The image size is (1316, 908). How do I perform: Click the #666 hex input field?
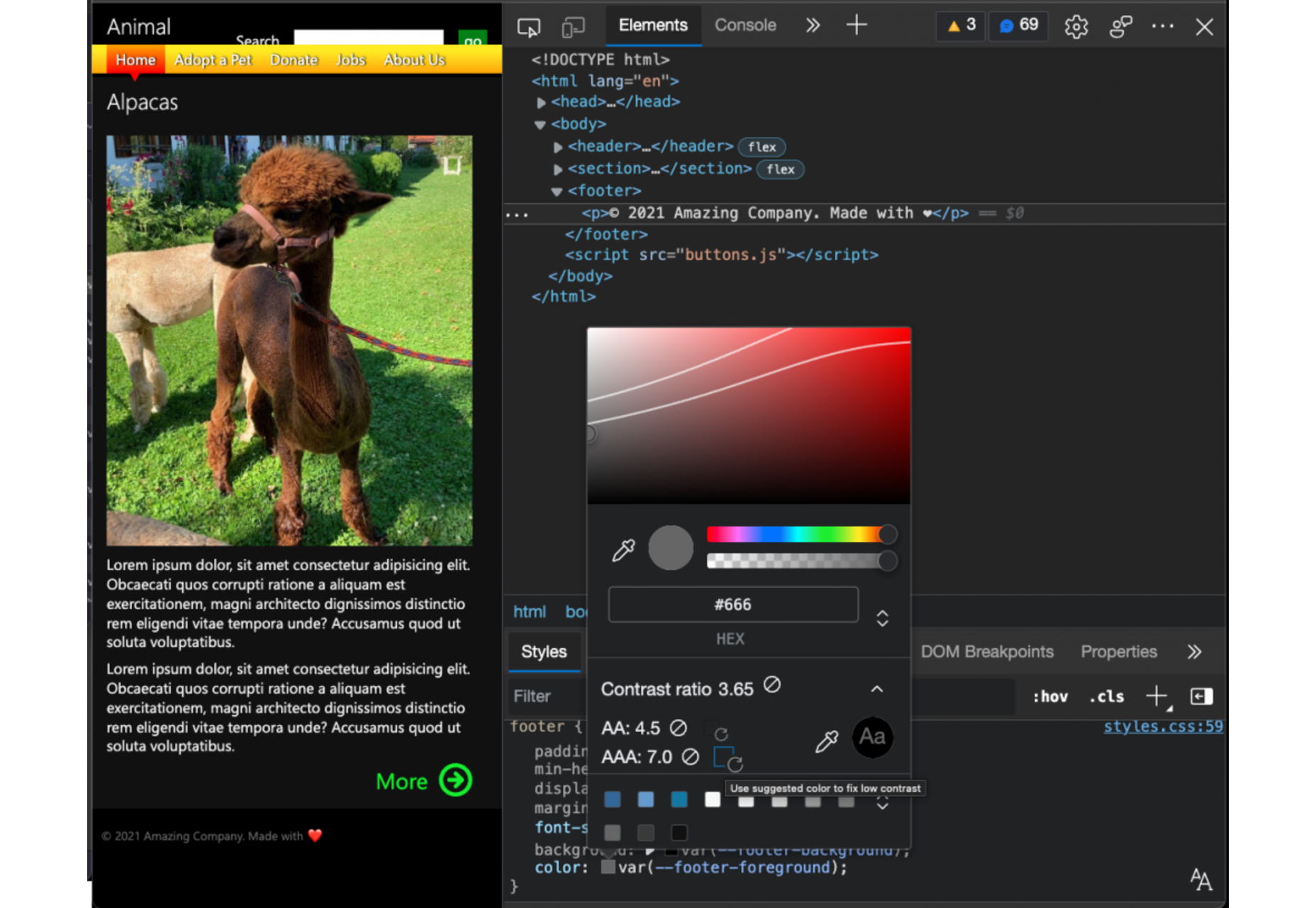733,604
